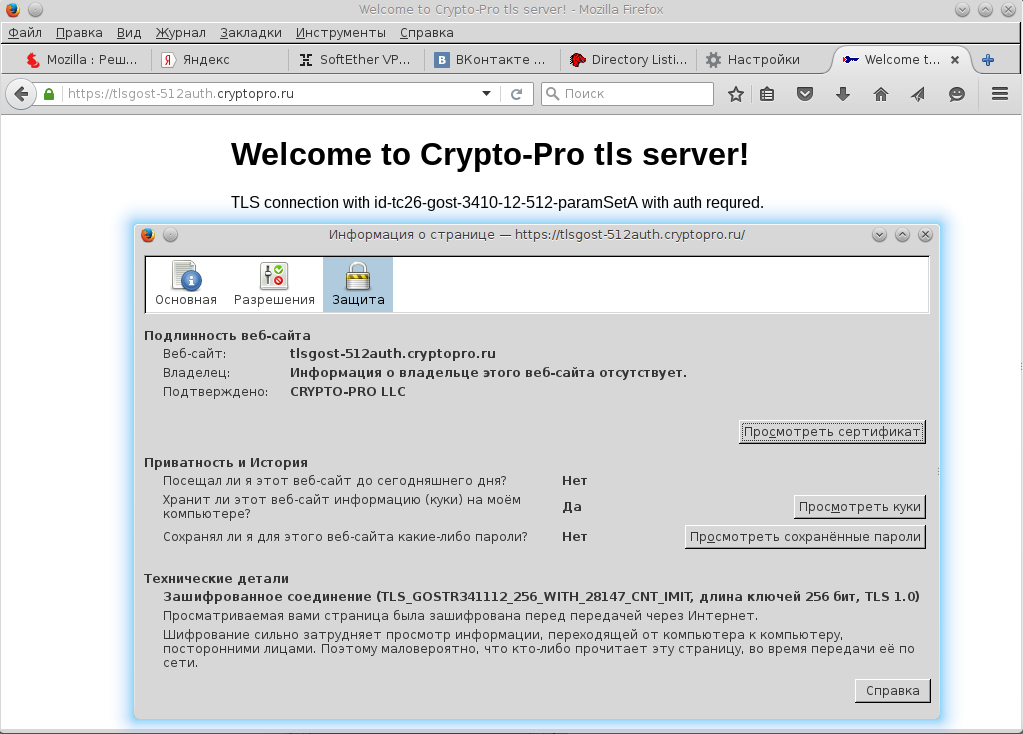
Task: Open the downloads arrow icon
Action: click(843, 94)
